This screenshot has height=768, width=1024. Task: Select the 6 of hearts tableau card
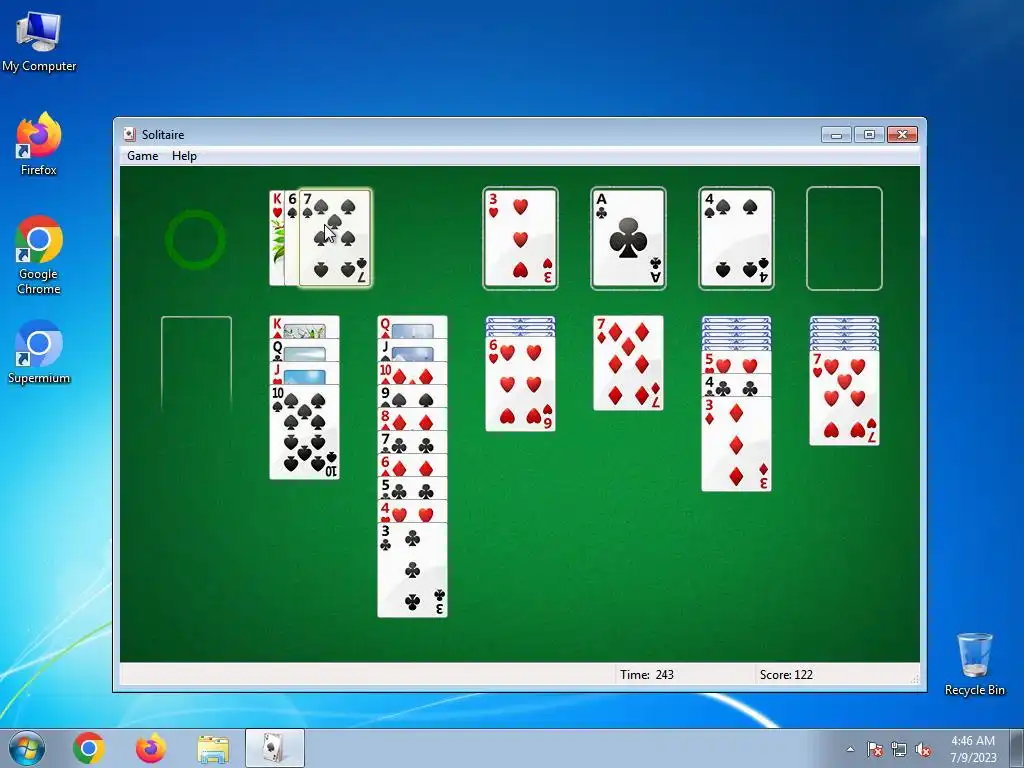coord(520,384)
